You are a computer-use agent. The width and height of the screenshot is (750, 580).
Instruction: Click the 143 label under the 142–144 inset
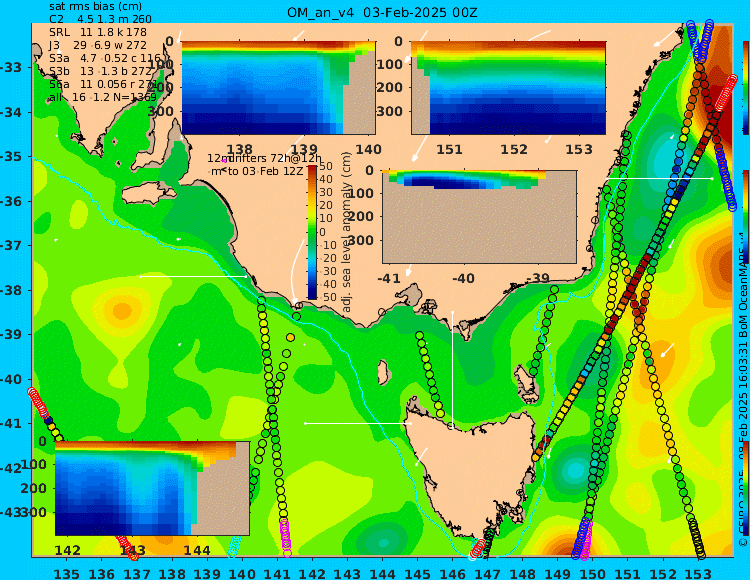tap(132, 550)
